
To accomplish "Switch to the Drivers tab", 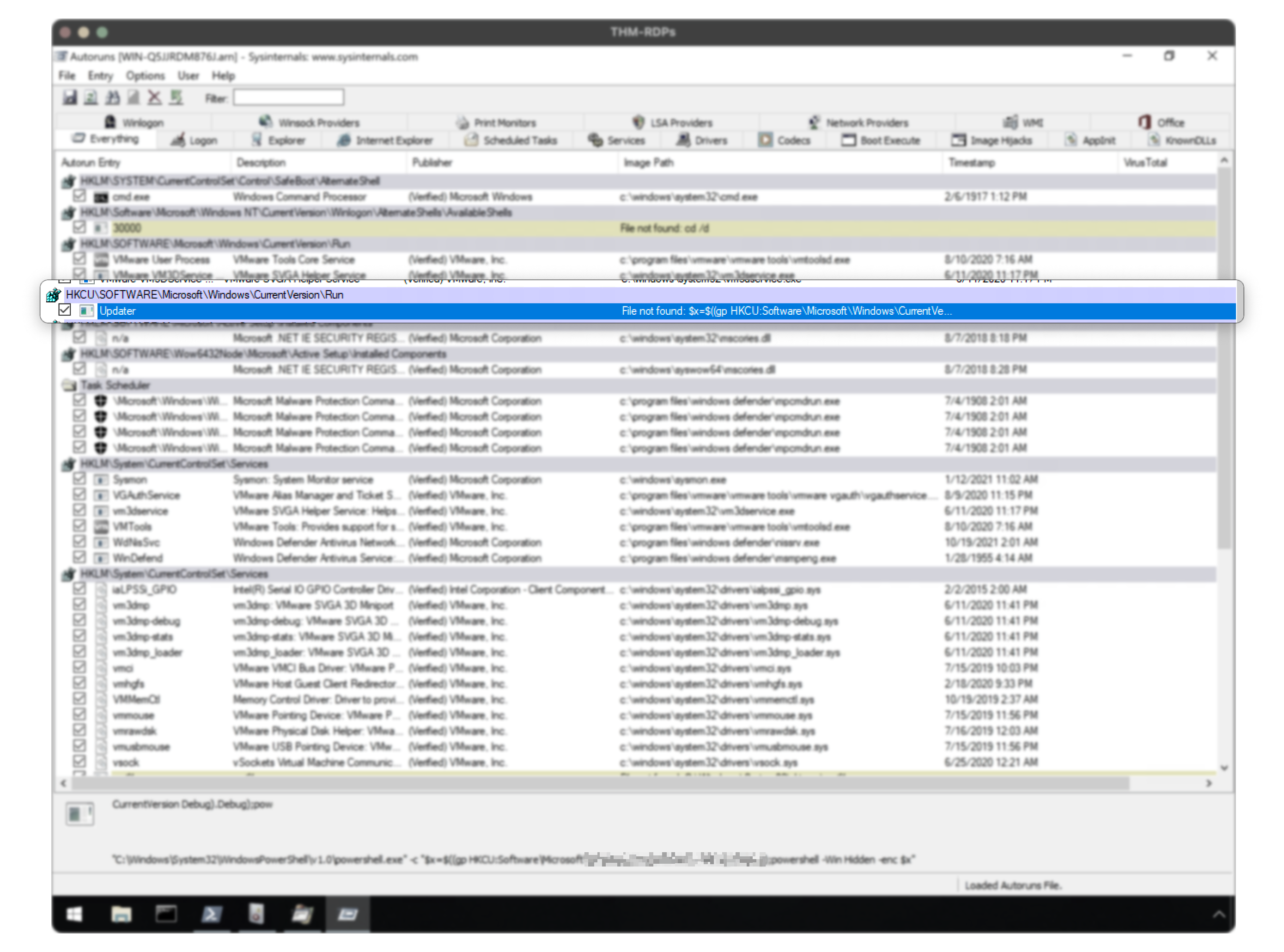I will tap(702, 140).
